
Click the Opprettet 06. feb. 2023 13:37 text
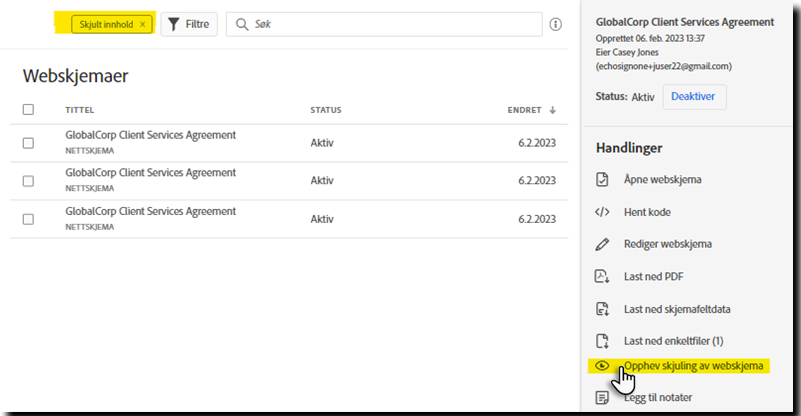(x=650, y=38)
